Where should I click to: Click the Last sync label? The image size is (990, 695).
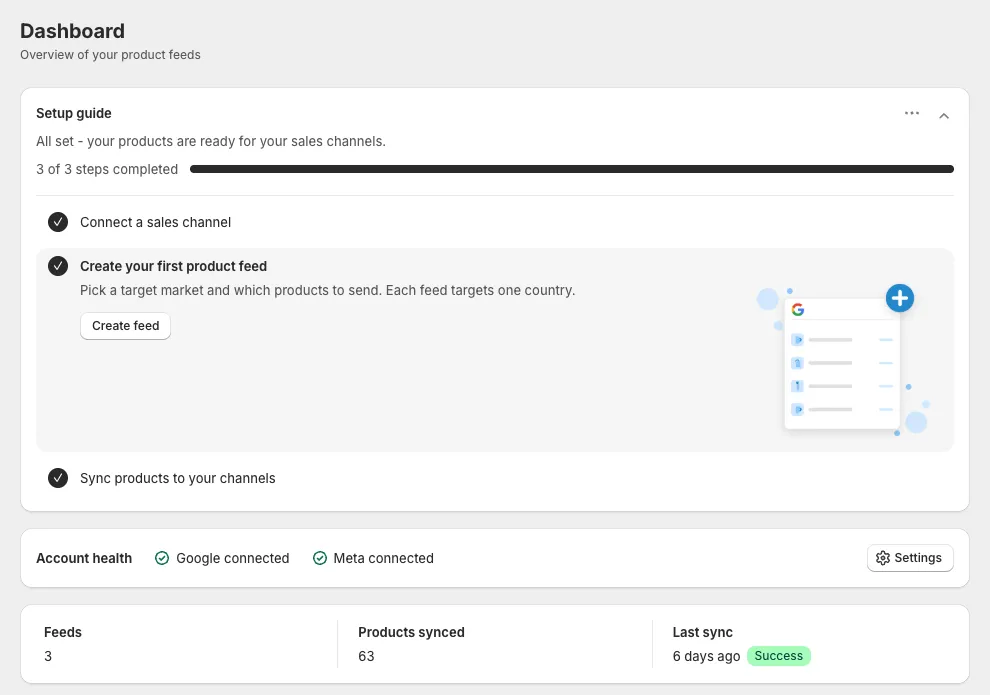(702, 633)
